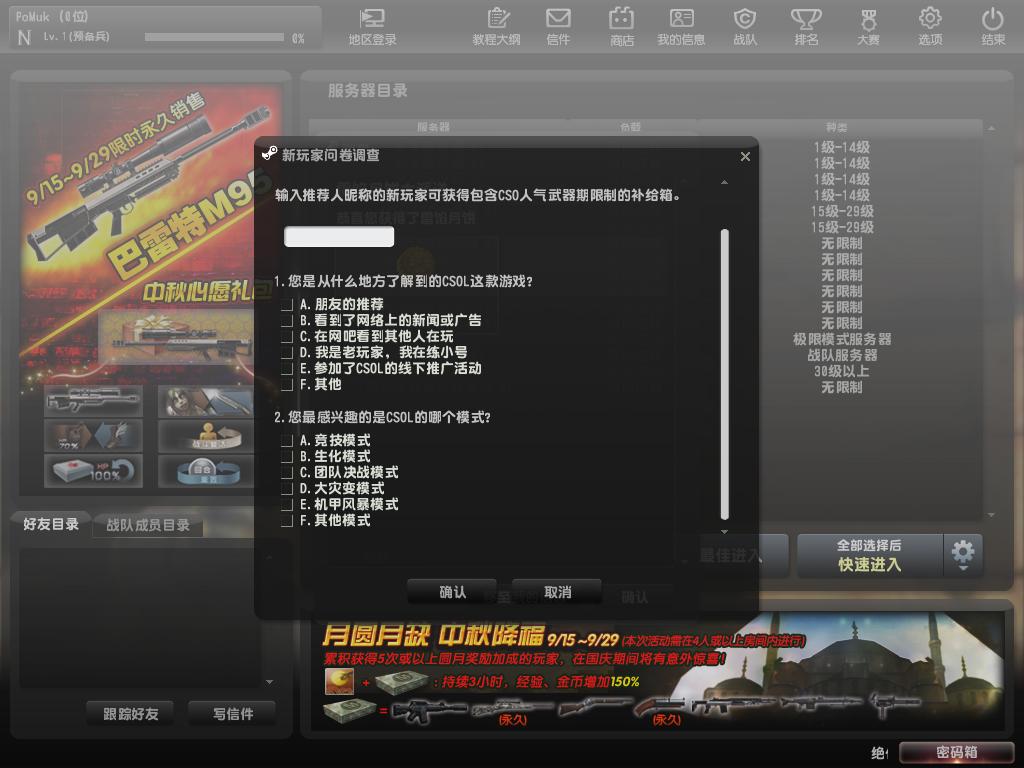Open the 商店 shop icon
This screenshot has width=1024, height=768.
(622, 26)
